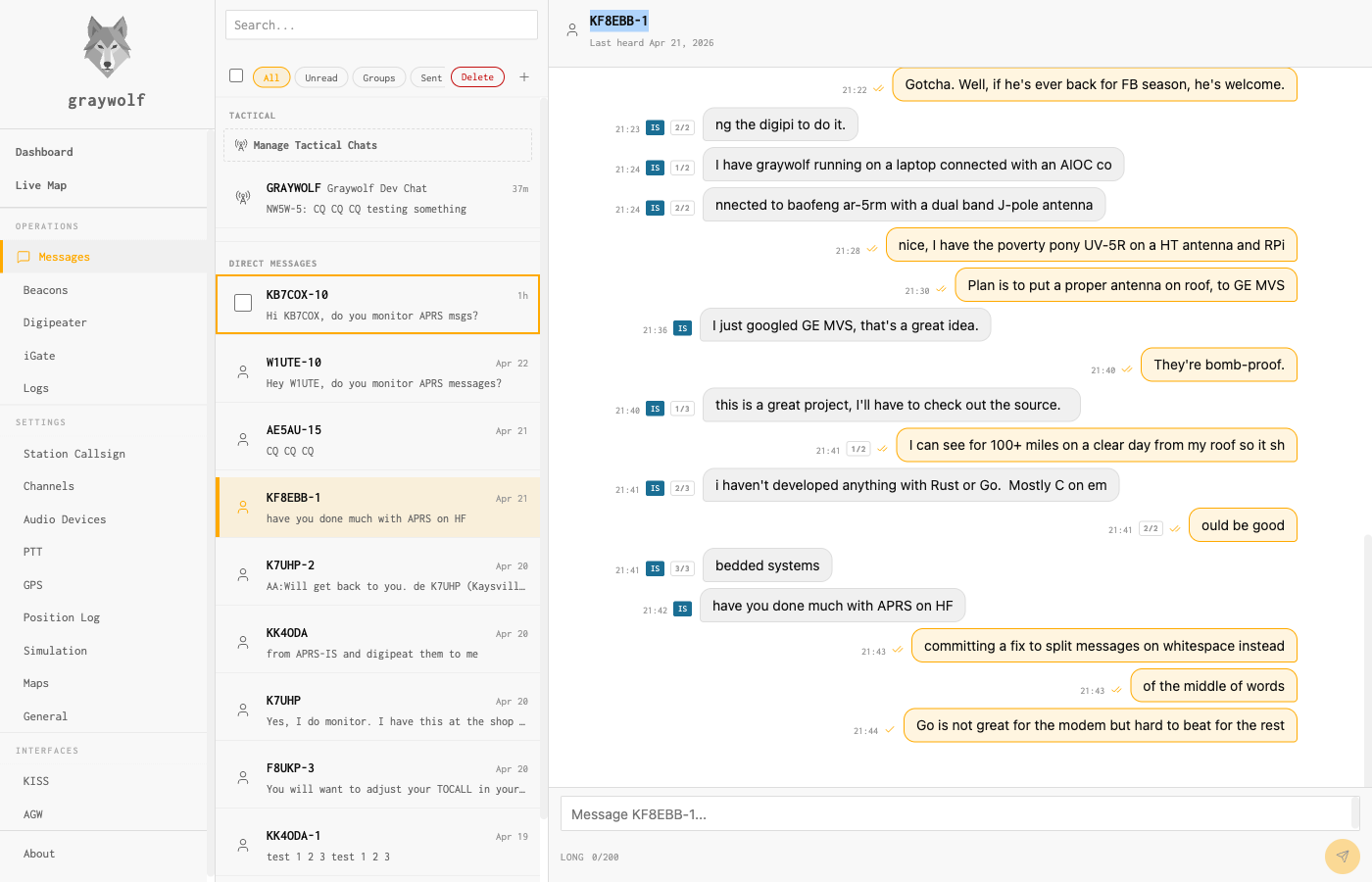Click the 'They're bomb-proof.' message bubble
This screenshot has width=1372, height=882.
tap(1219, 365)
